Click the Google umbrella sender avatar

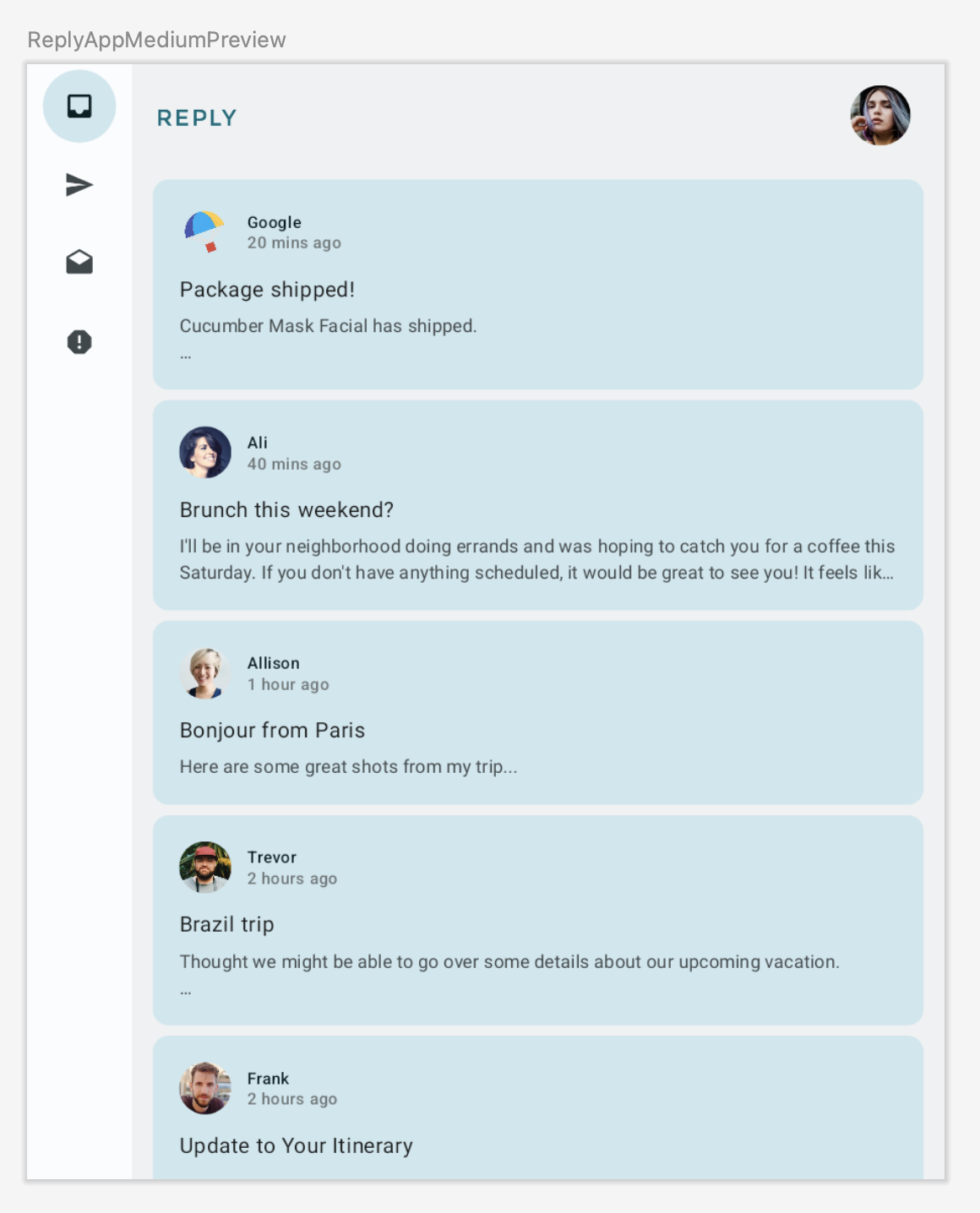tap(205, 231)
